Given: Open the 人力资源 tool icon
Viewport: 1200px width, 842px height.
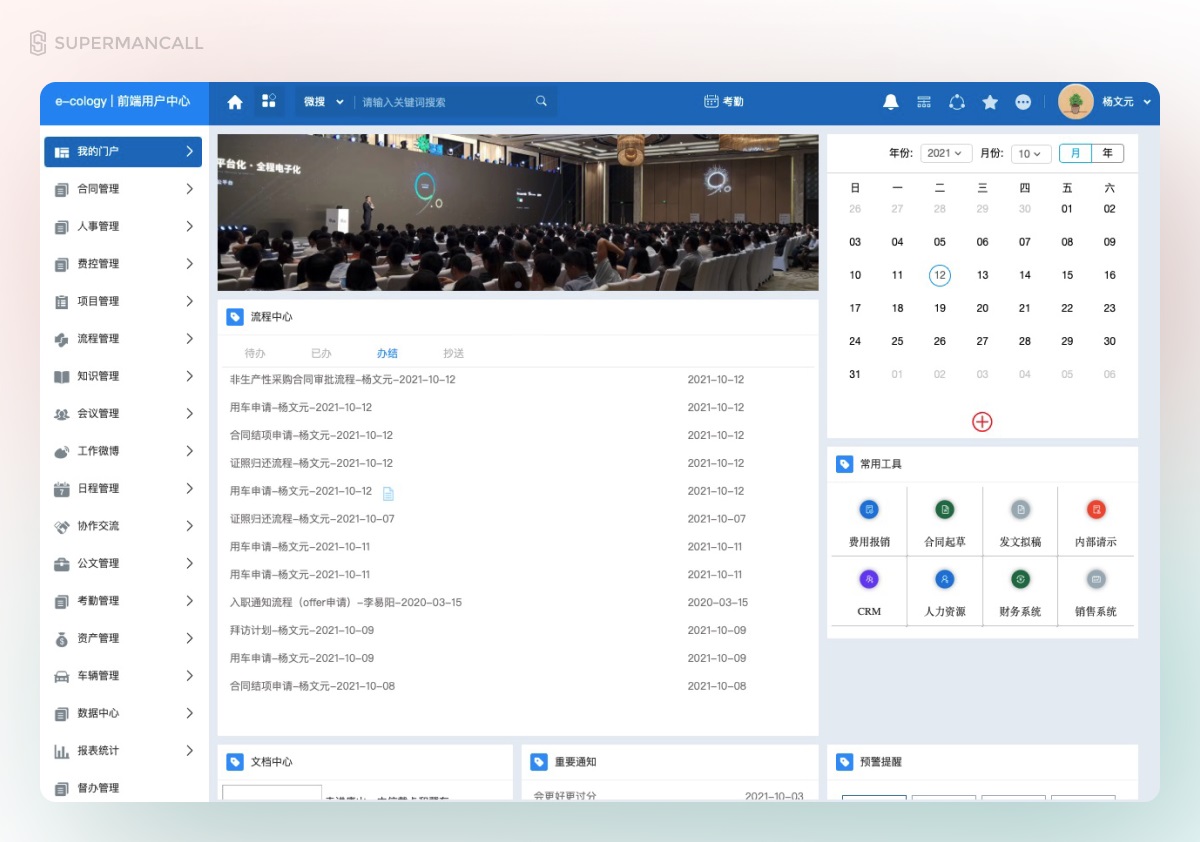Looking at the screenshot, I should point(944,579).
